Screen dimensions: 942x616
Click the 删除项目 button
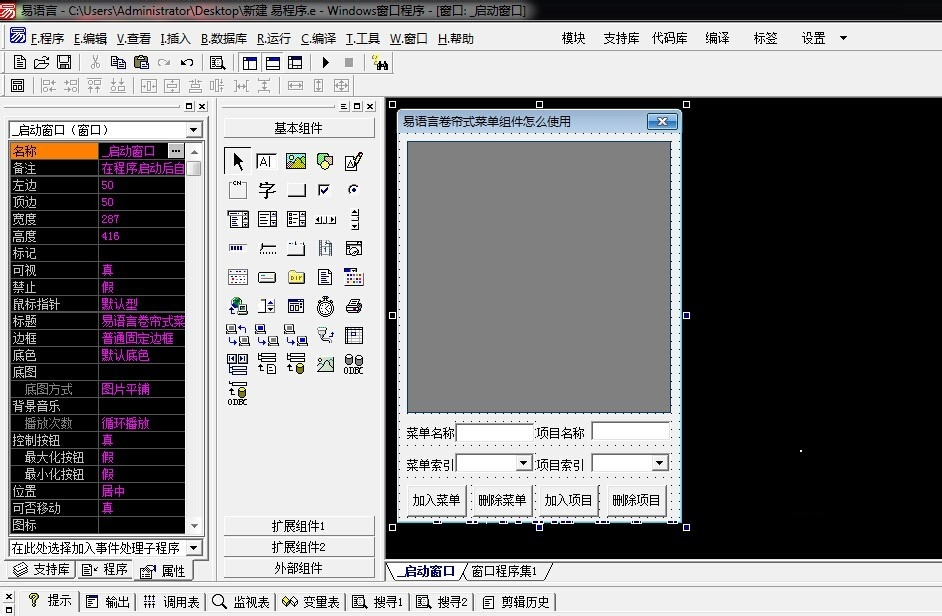[x=636, y=500]
